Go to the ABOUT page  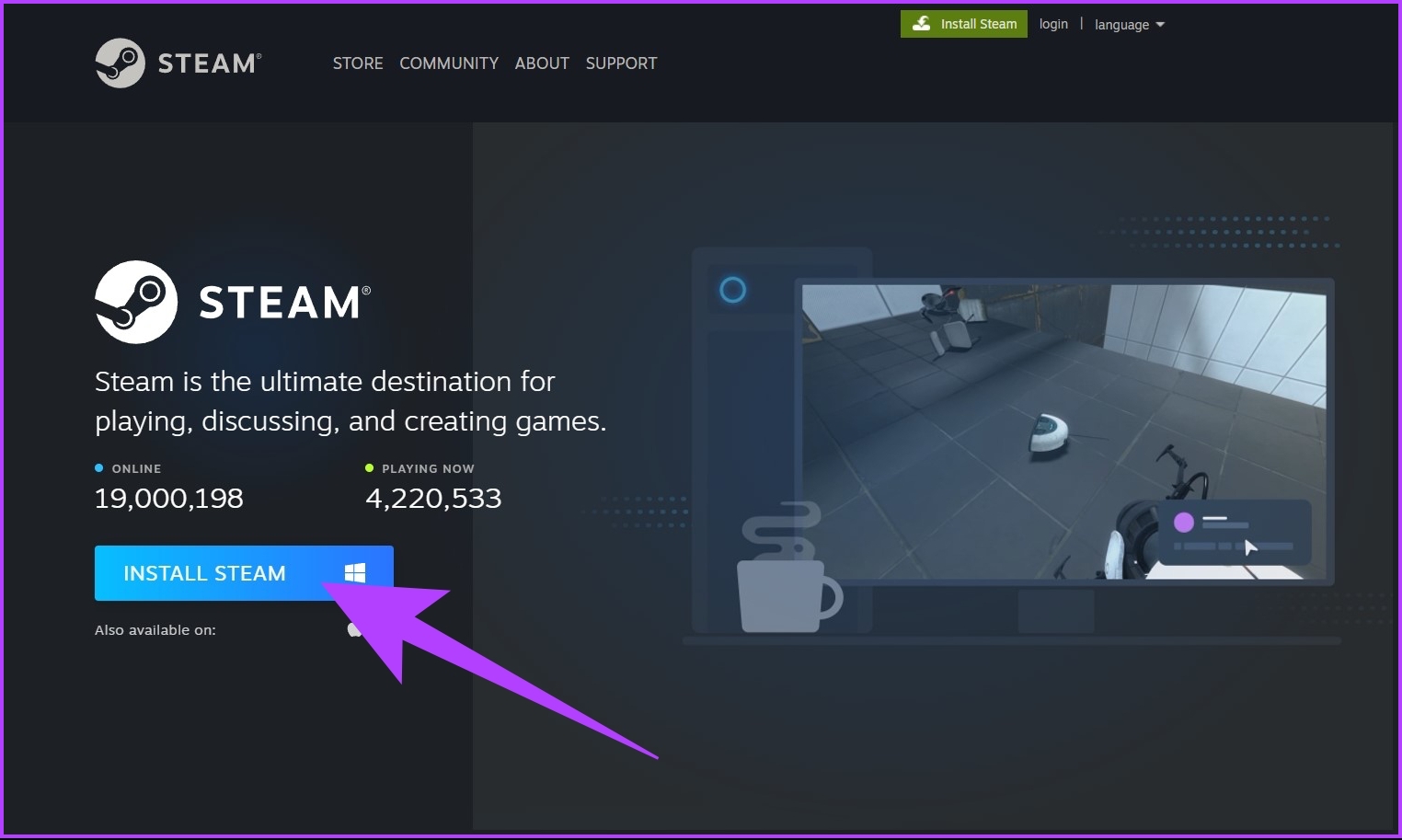point(542,63)
